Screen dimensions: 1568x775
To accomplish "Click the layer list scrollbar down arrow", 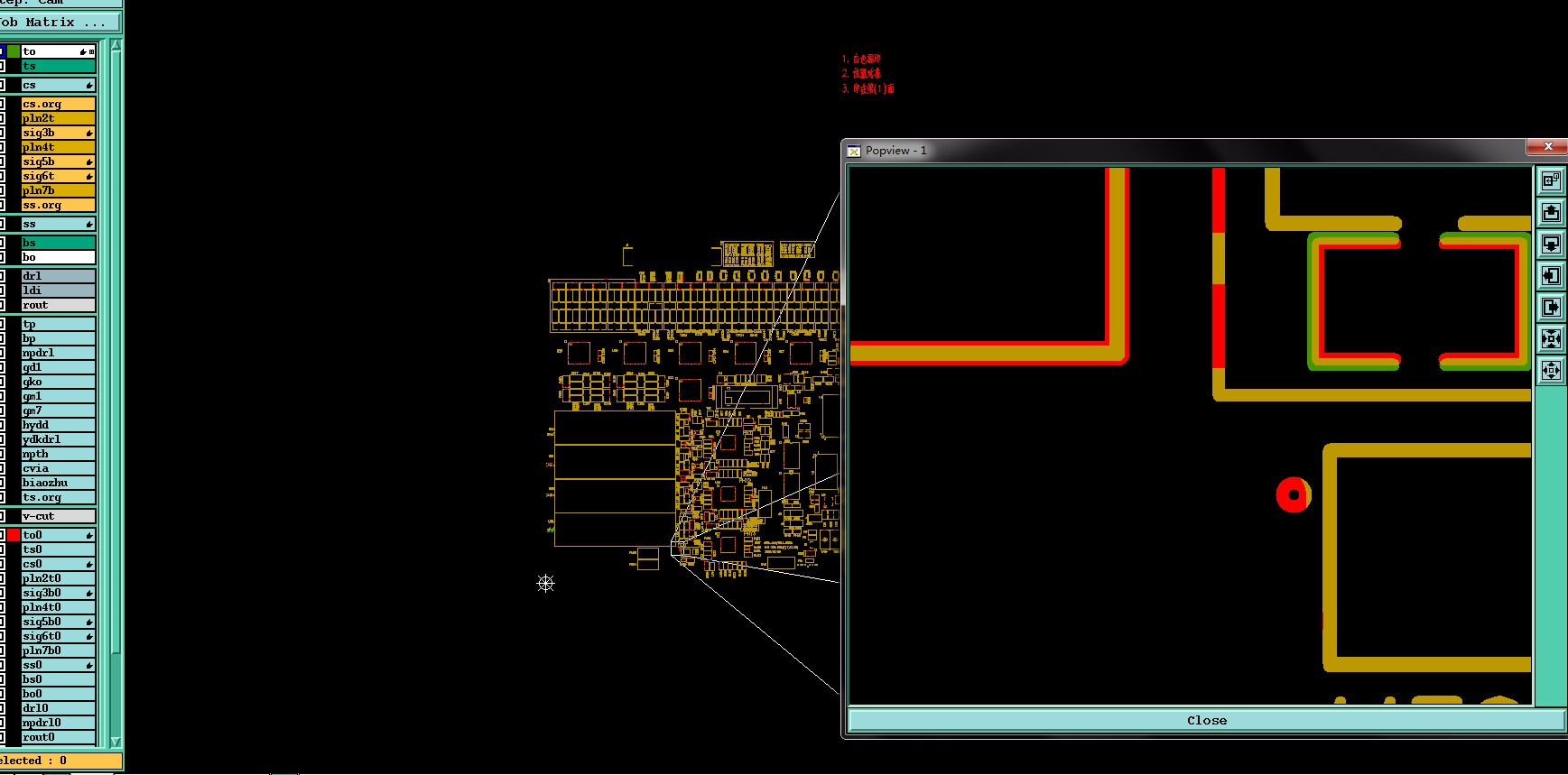I will pyautogui.click(x=116, y=742).
